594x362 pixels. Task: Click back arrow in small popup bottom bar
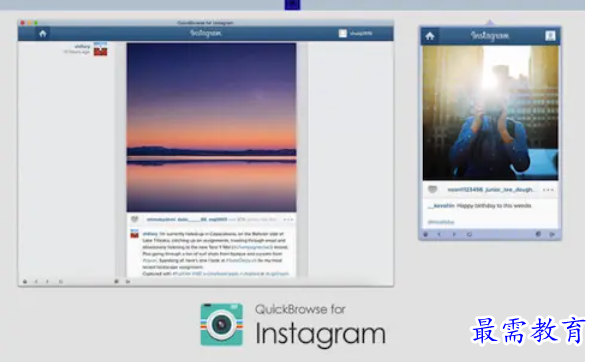tap(439, 234)
